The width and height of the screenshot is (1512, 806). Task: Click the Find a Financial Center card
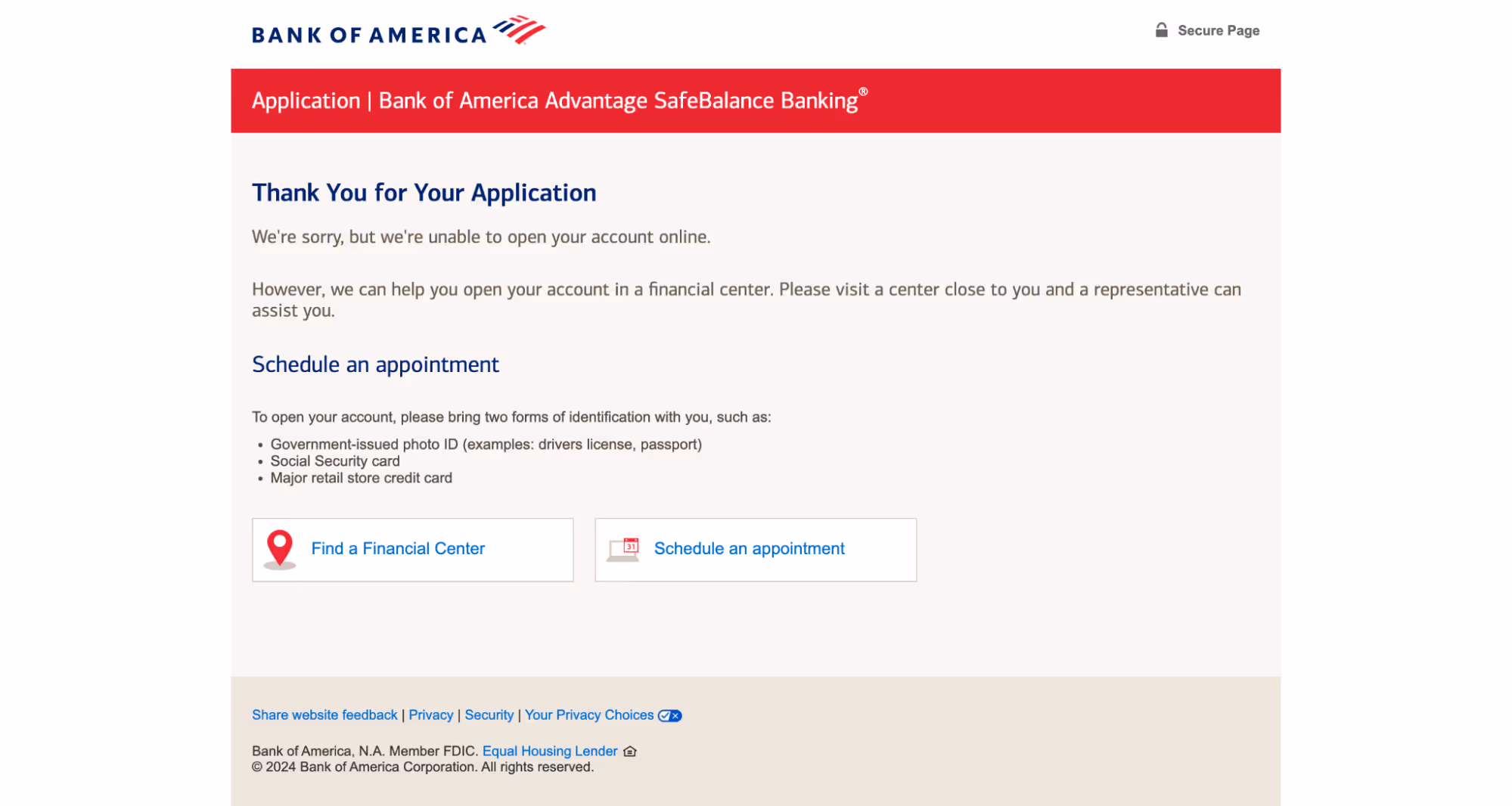412,550
